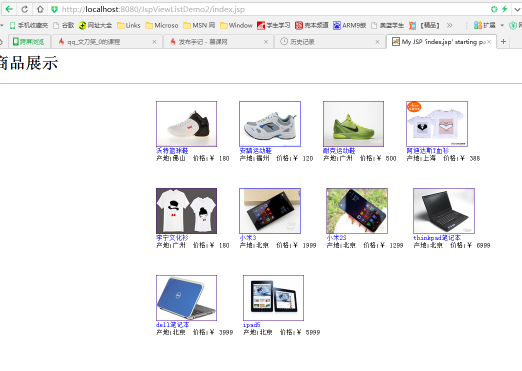Click the black ThinkPad laptop image
The height and width of the screenshot is (371, 522).
444,211
